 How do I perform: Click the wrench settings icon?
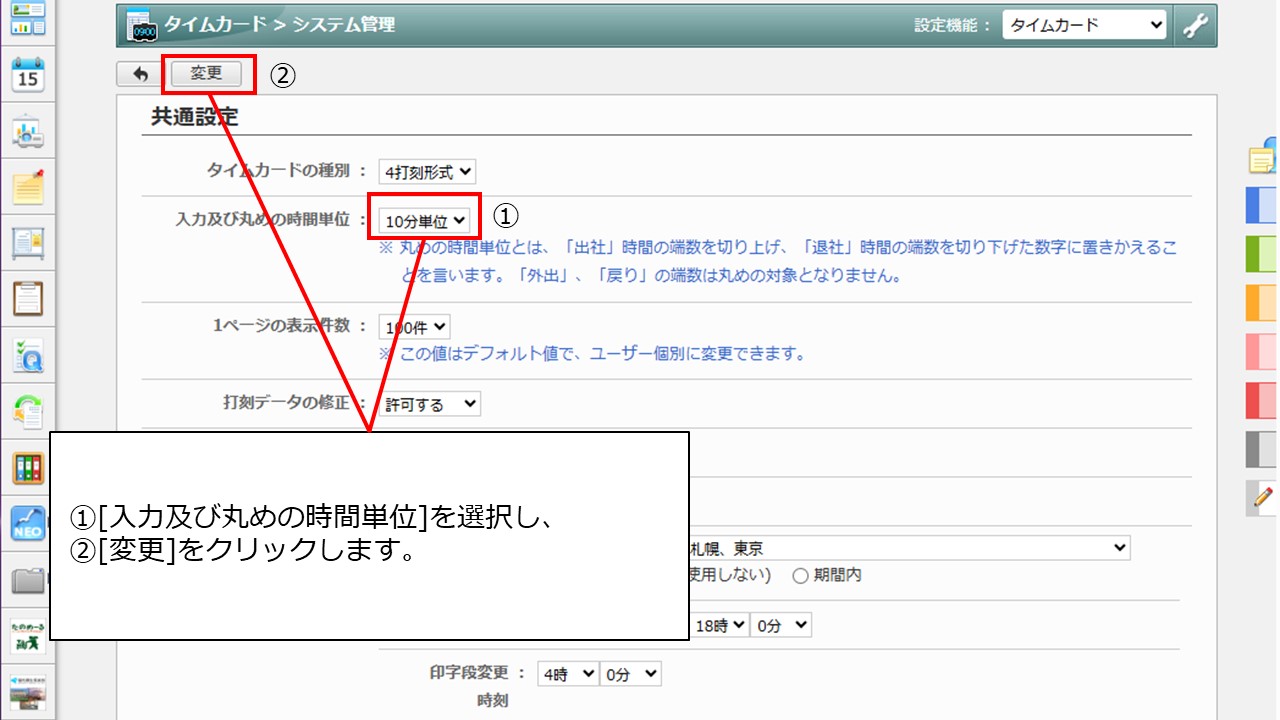(1195, 26)
